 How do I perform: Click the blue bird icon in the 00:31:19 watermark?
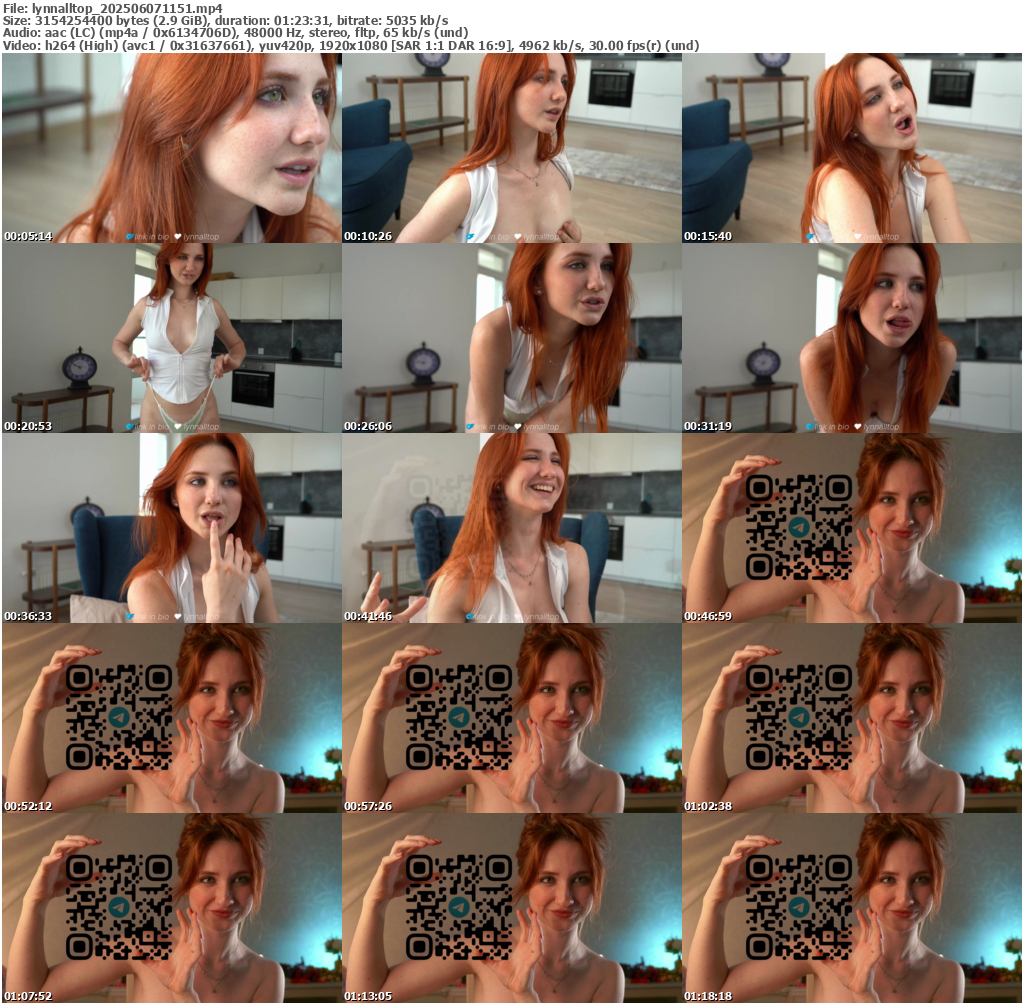(810, 427)
